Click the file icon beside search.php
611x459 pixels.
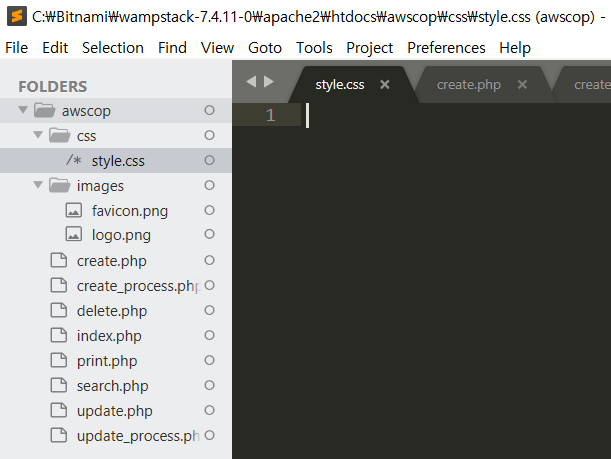pos(59,385)
